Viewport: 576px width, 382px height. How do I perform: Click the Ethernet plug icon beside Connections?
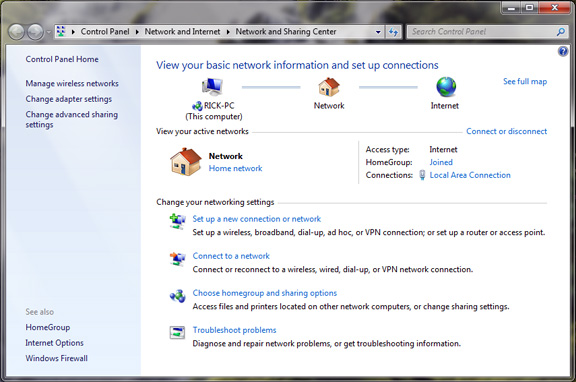point(422,175)
